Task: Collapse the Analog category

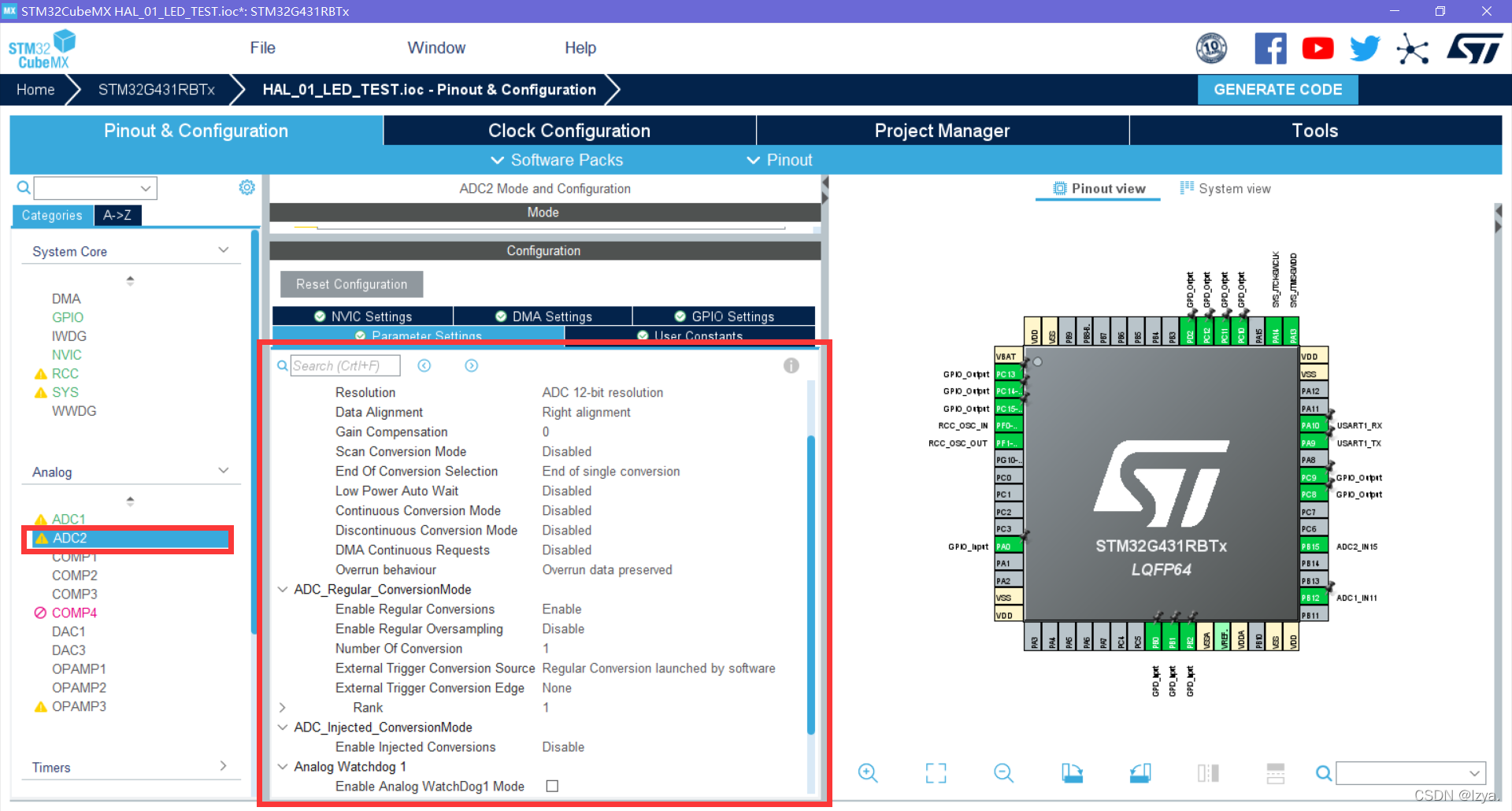Action: click(x=224, y=471)
